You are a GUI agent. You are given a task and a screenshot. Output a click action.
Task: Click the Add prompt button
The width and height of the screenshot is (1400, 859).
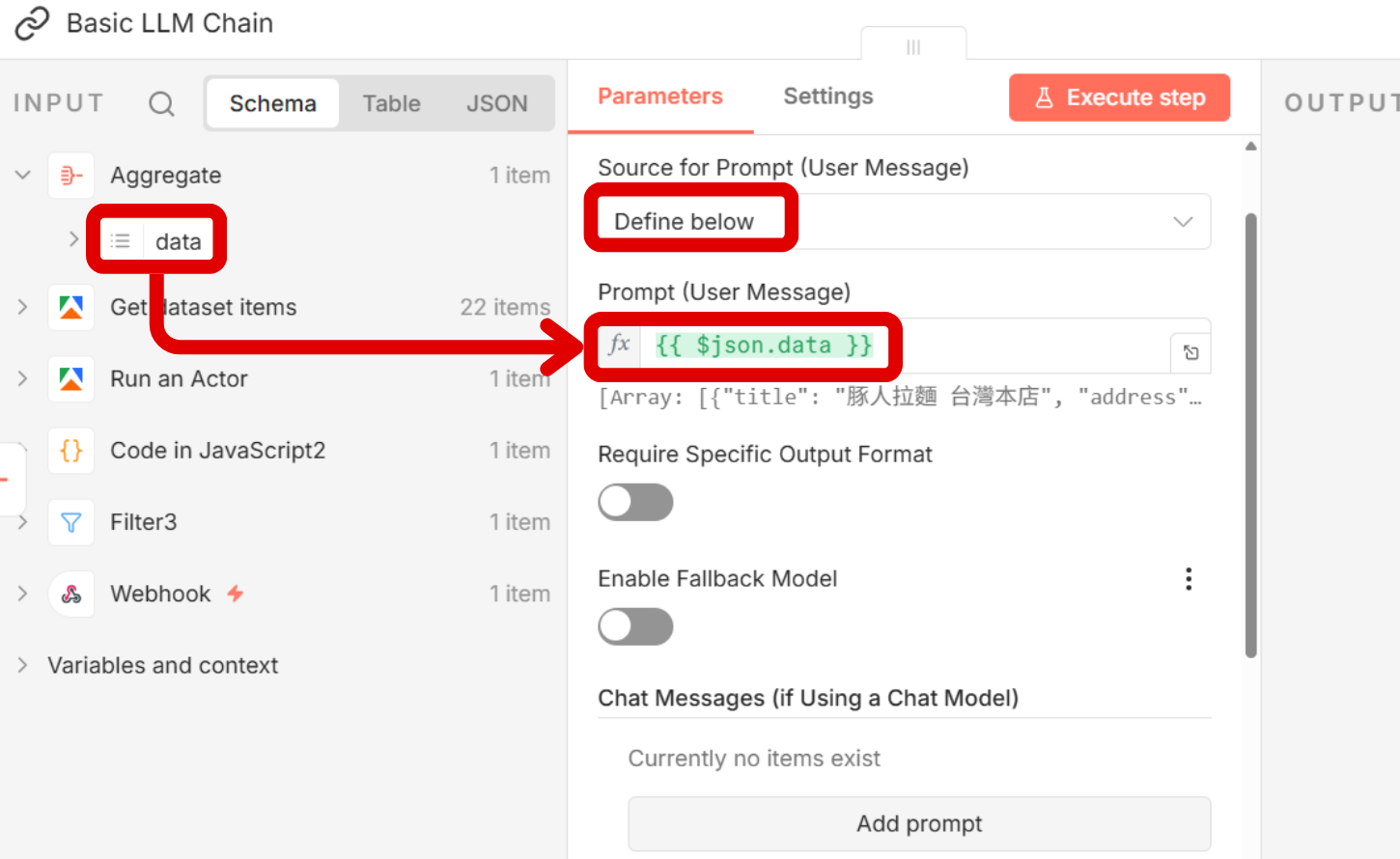(x=918, y=824)
